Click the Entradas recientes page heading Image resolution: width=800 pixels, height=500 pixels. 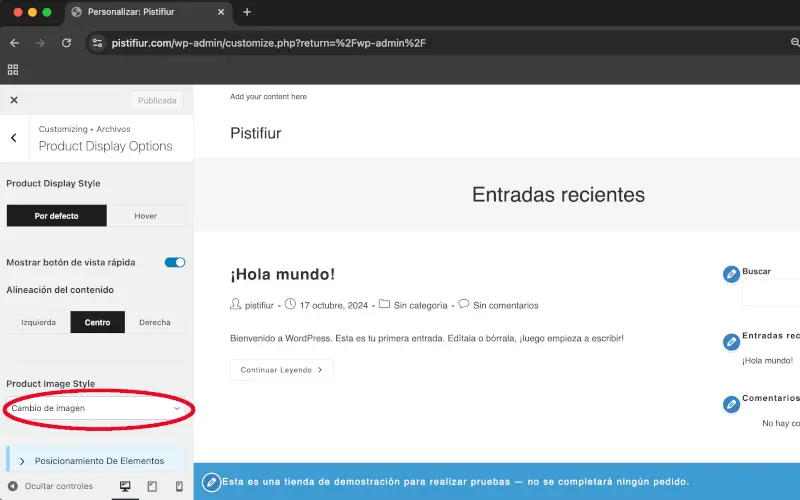558,195
